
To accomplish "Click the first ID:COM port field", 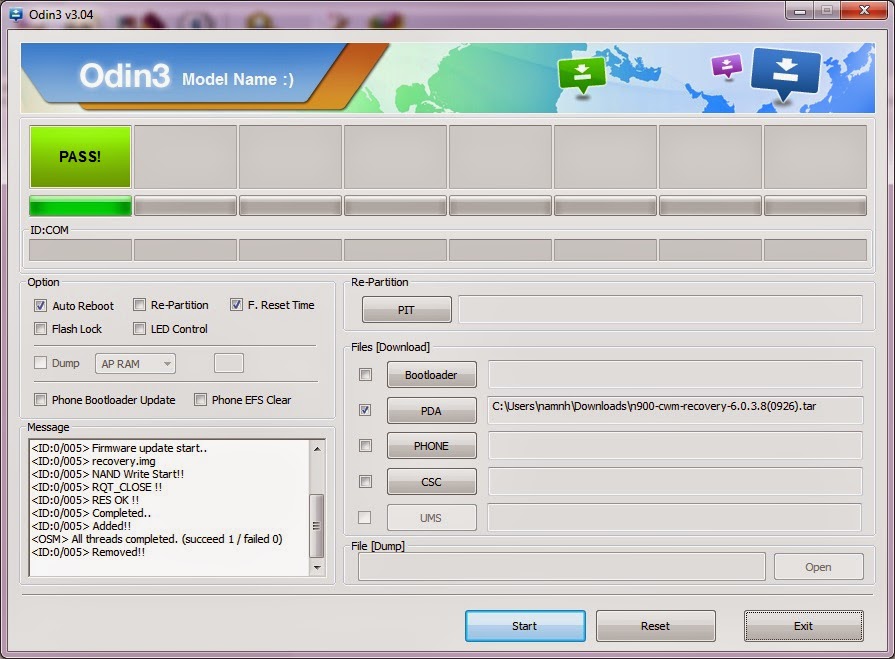I will click(80, 250).
